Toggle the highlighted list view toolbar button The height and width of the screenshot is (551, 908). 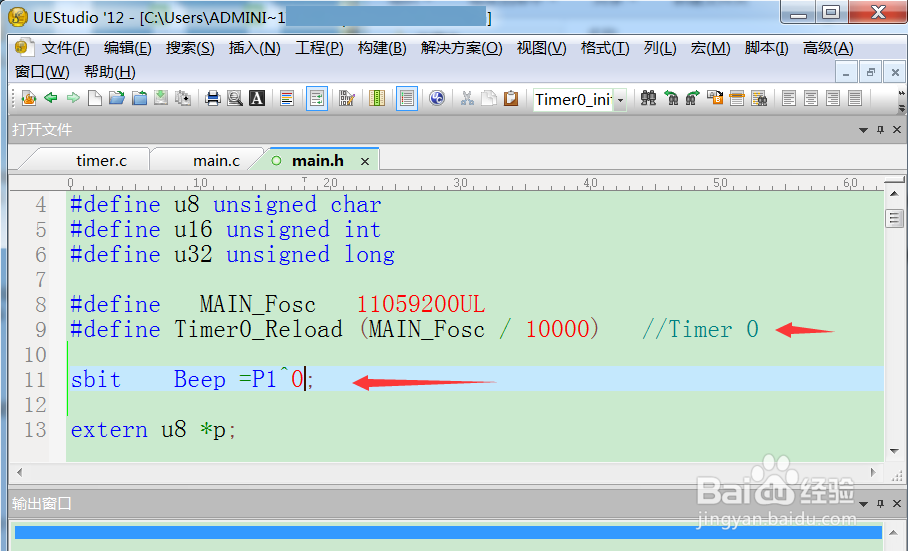(407, 98)
